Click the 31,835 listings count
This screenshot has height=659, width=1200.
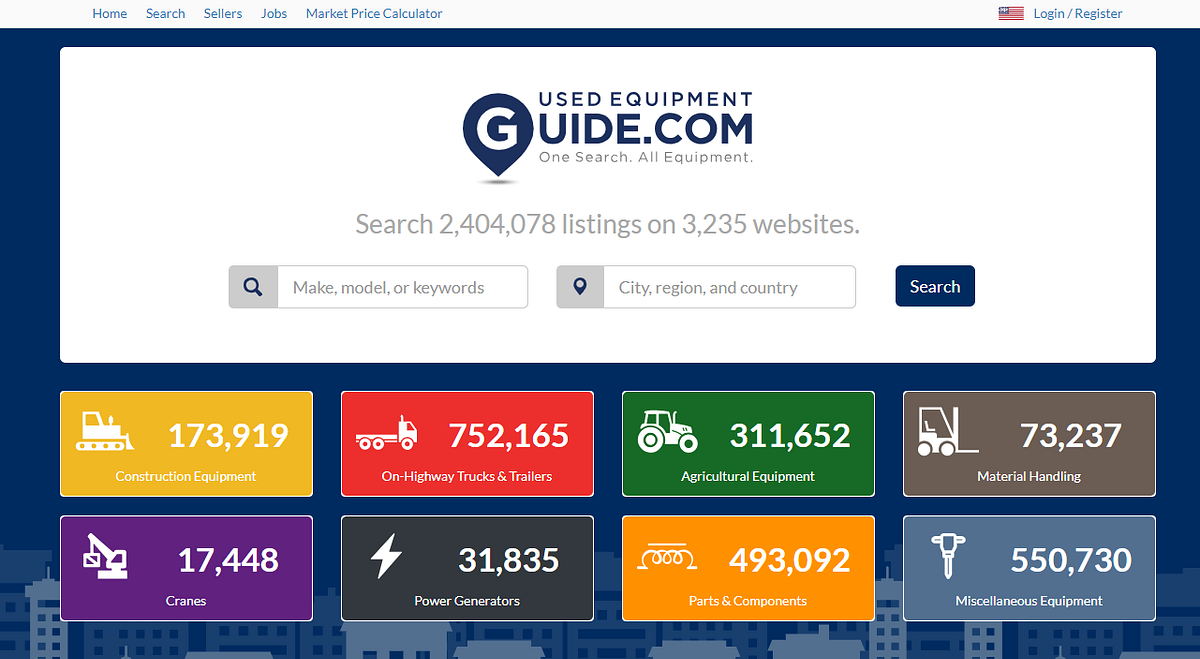(x=509, y=560)
